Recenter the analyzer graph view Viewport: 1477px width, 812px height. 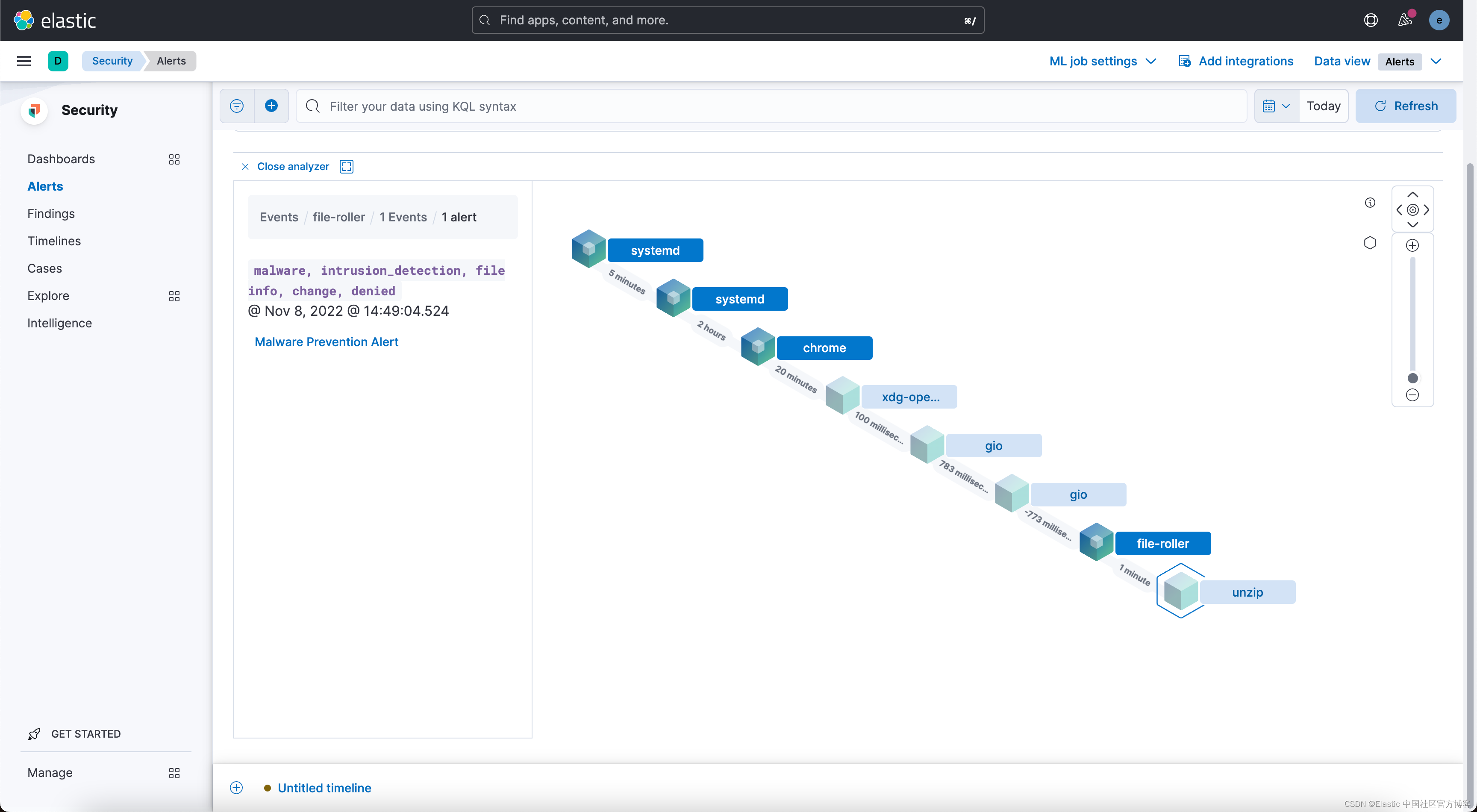(1412, 210)
